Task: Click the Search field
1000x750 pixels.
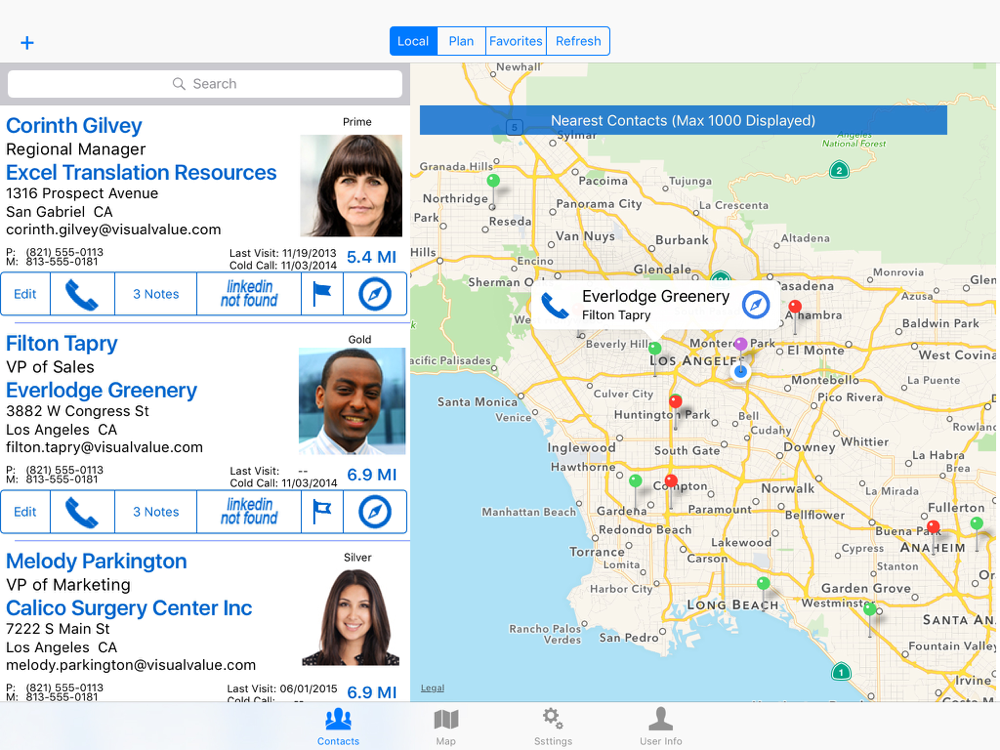Action: pyautogui.click(x=205, y=84)
